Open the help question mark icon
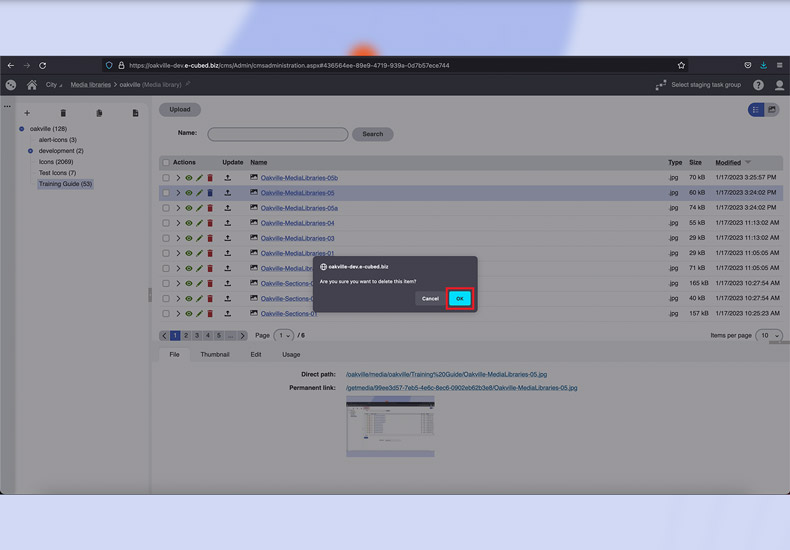 (758, 85)
